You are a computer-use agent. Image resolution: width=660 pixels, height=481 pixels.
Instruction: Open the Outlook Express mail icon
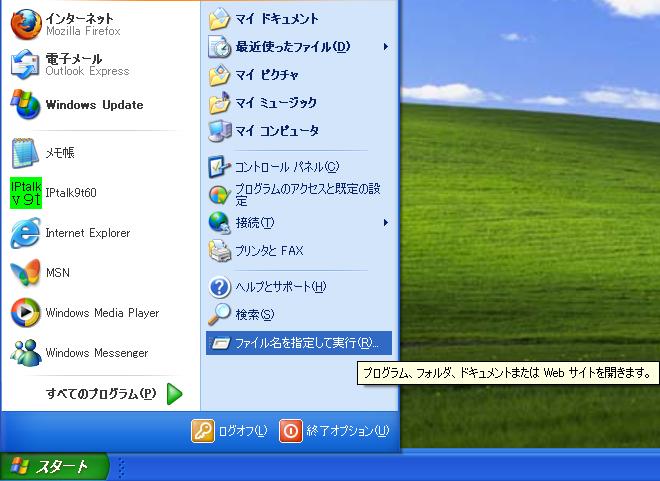click(25, 64)
